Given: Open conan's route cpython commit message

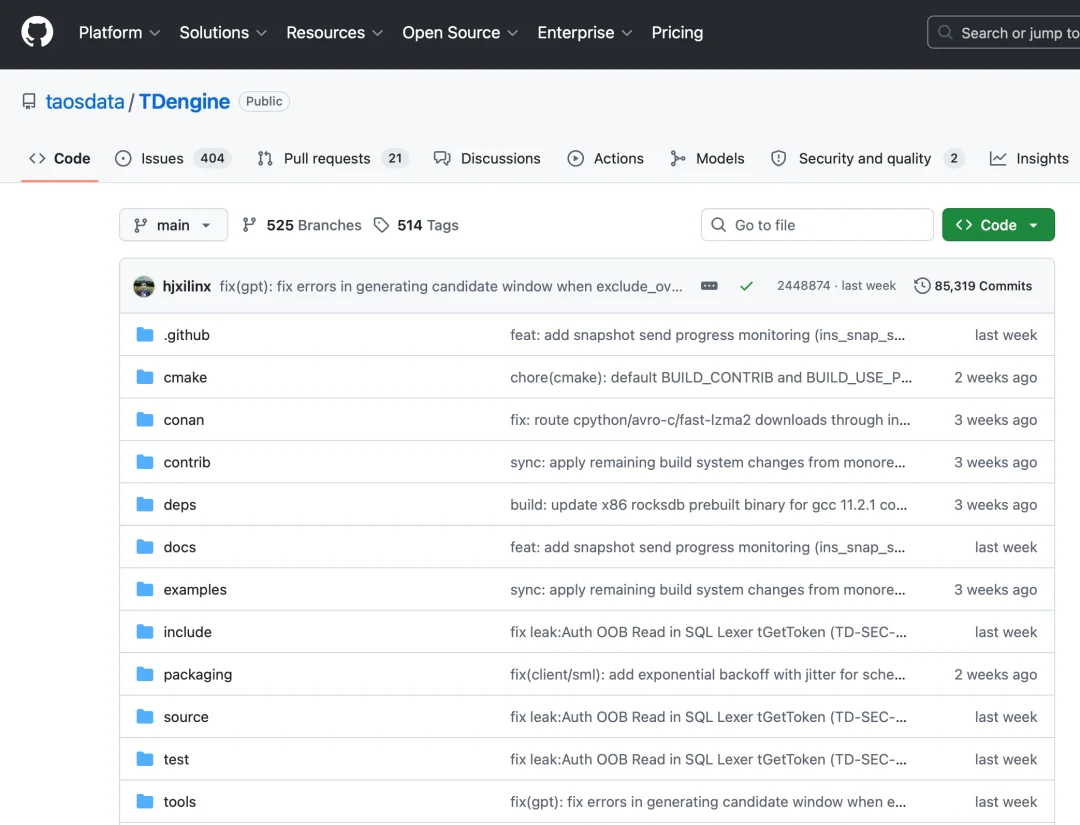Looking at the screenshot, I should tap(710, 420).
